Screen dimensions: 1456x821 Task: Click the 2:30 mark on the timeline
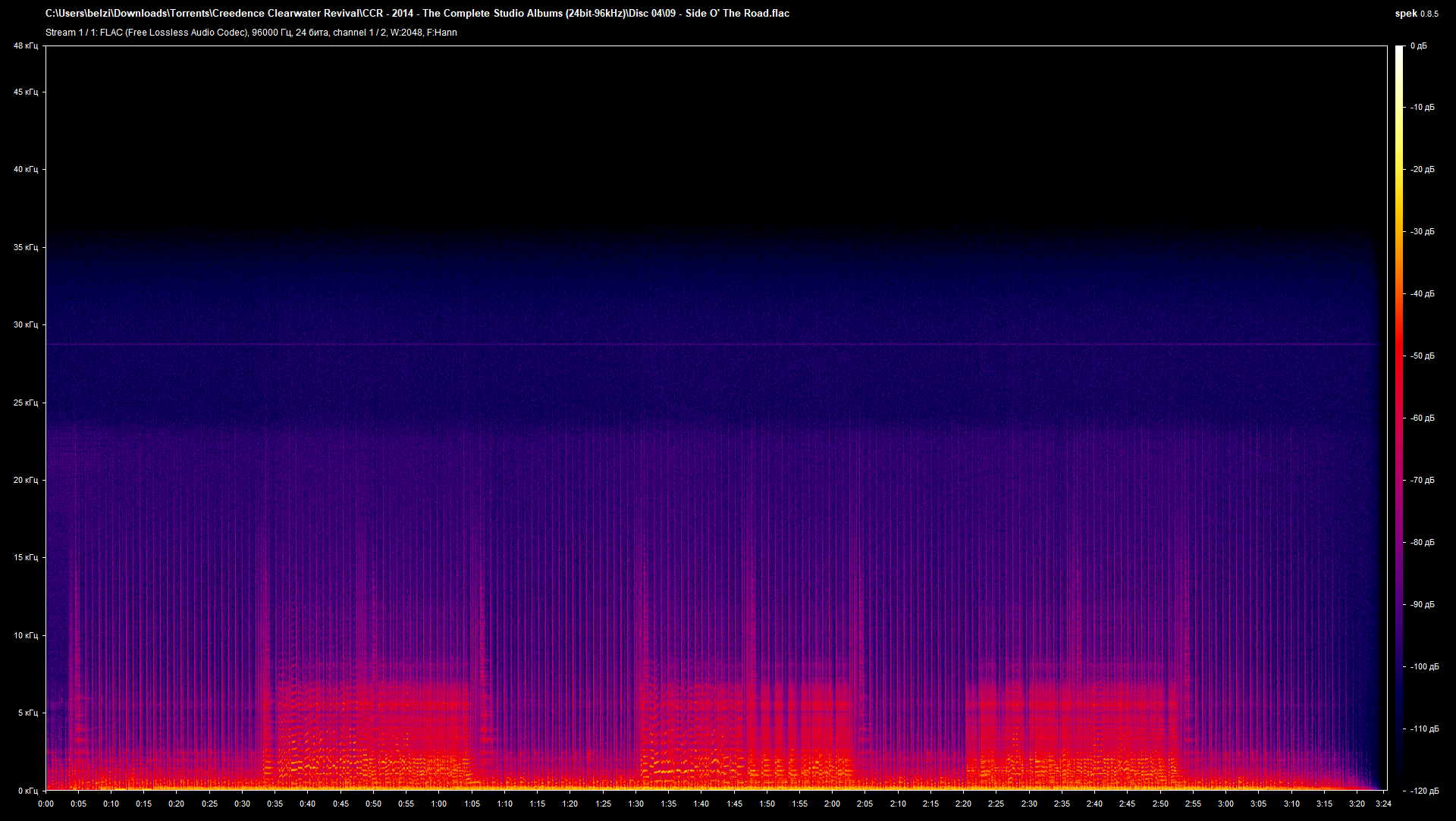(1029, 804)
